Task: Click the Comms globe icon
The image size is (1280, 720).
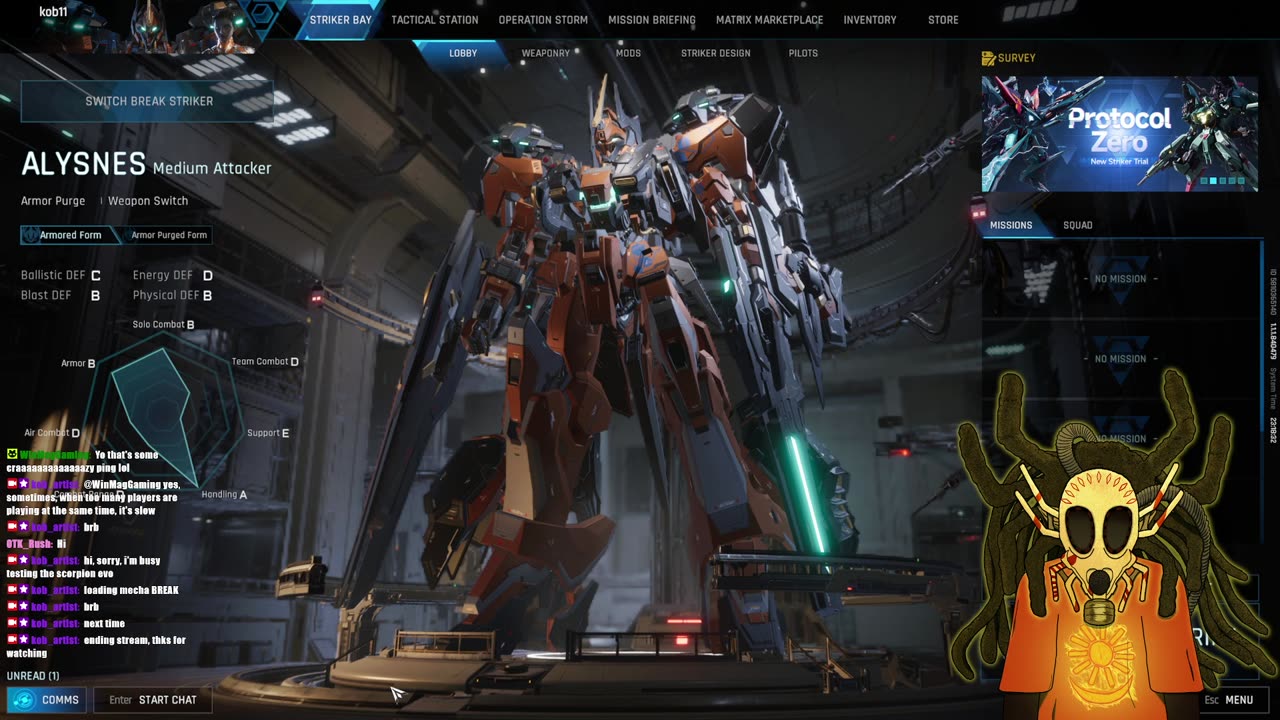Action: (23, 700)
